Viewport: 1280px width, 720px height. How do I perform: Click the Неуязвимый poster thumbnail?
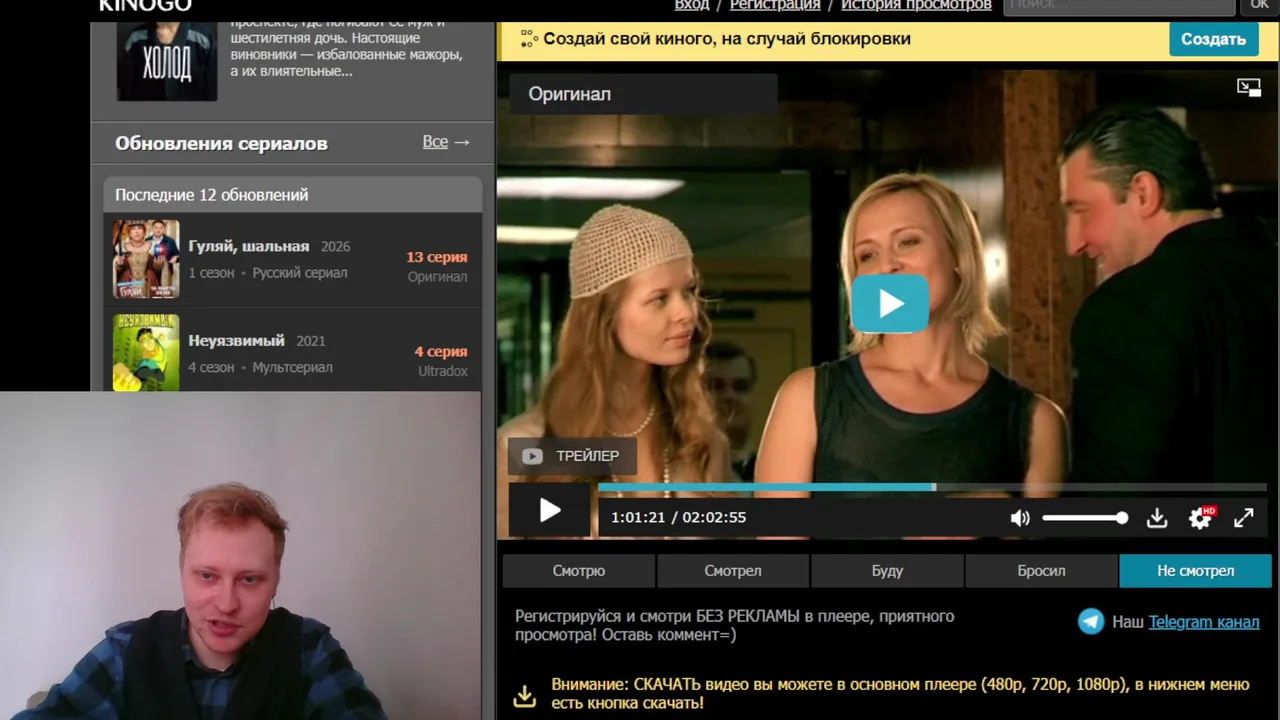coord(146,352)
